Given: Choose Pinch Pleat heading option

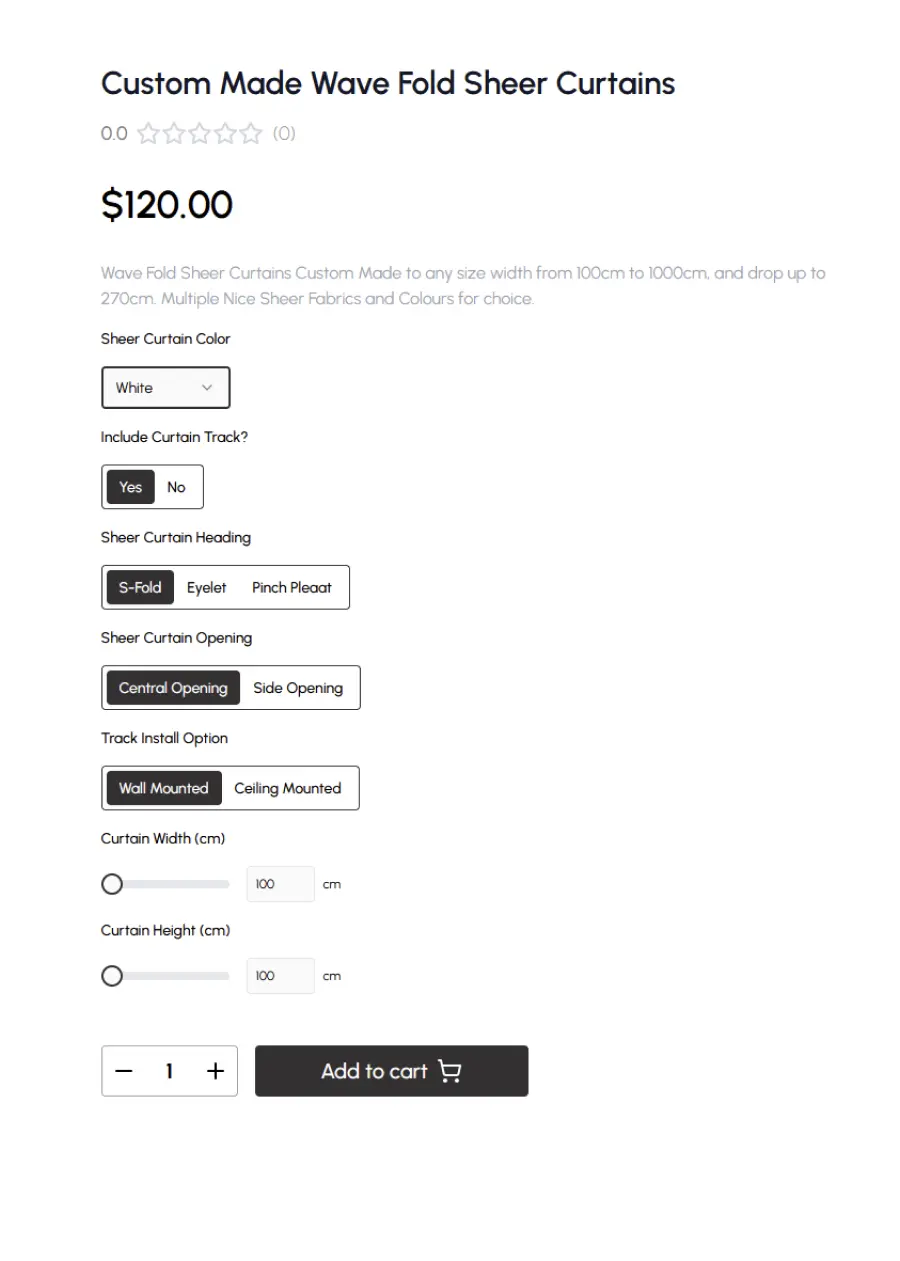Looking at the screenshot, I should (291, 587).
